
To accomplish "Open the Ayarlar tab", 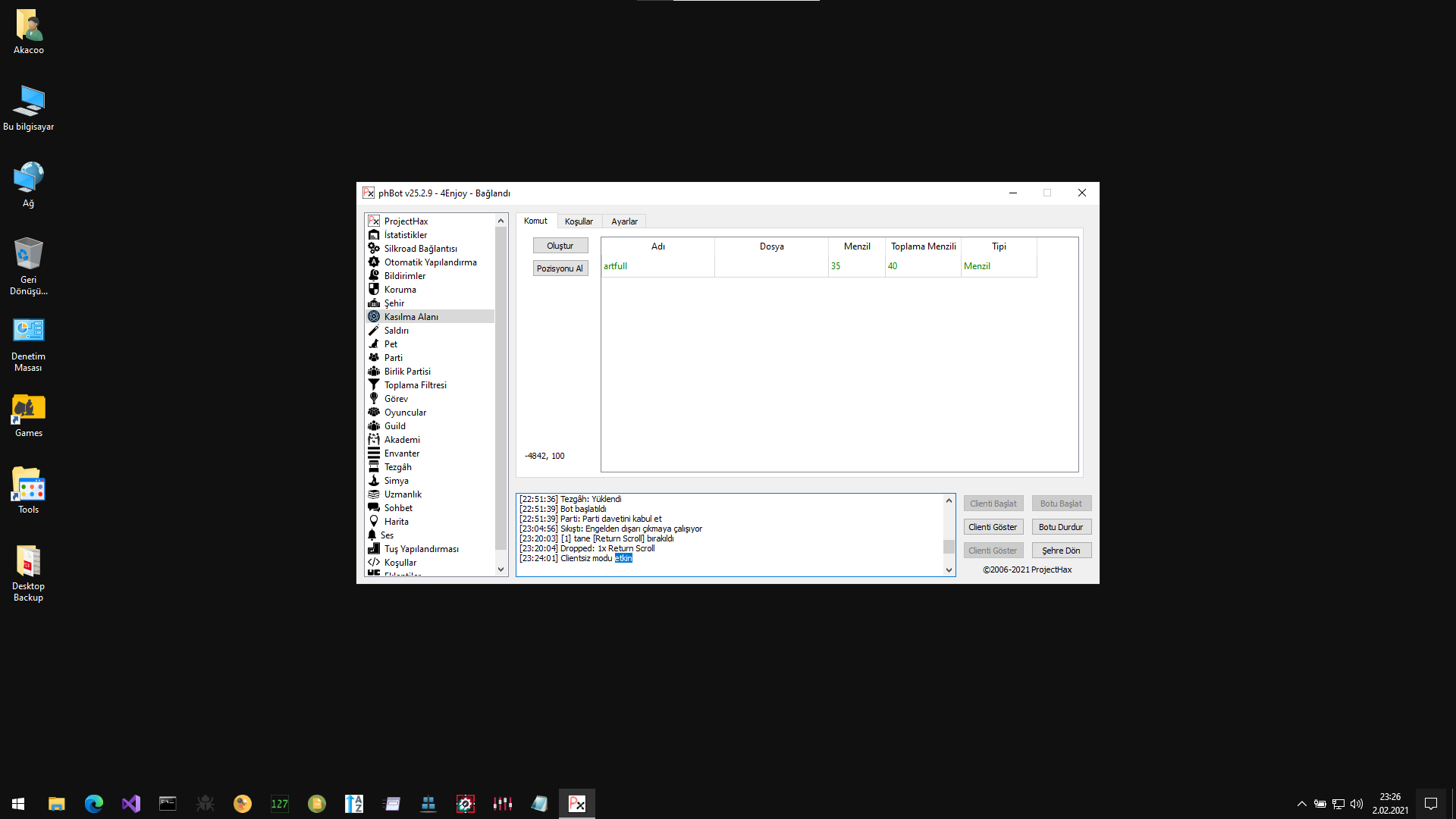I will coord(624,221).
